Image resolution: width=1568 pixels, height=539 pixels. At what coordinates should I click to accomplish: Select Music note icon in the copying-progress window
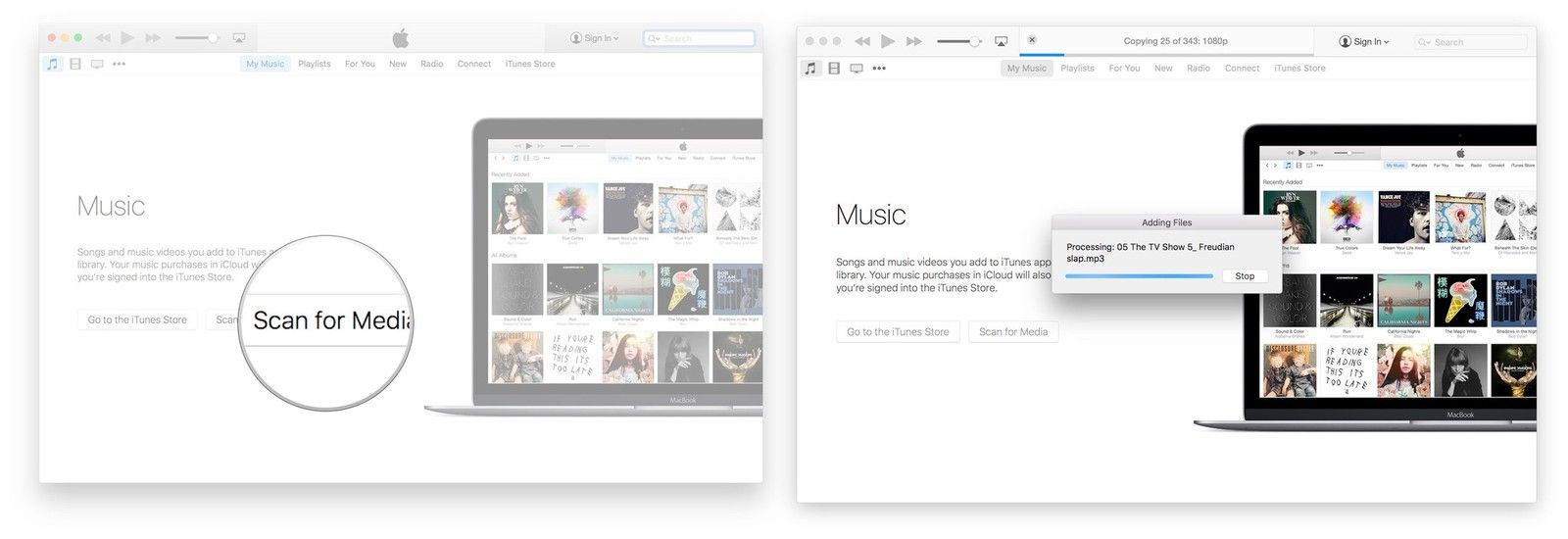click(809, 69)
